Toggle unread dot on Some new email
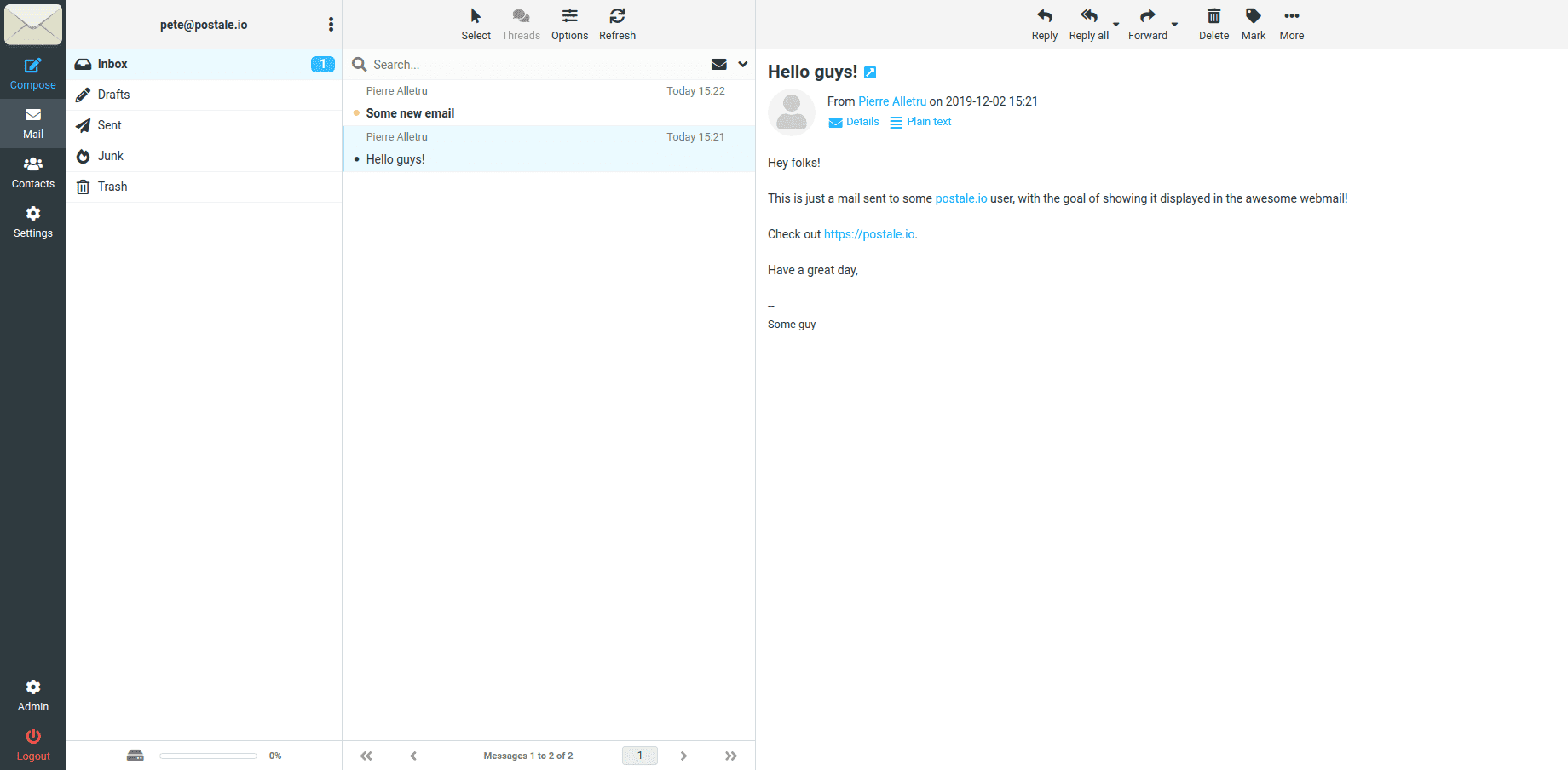The height and width of the screenshot is (770, 1568). pos(355,113)
